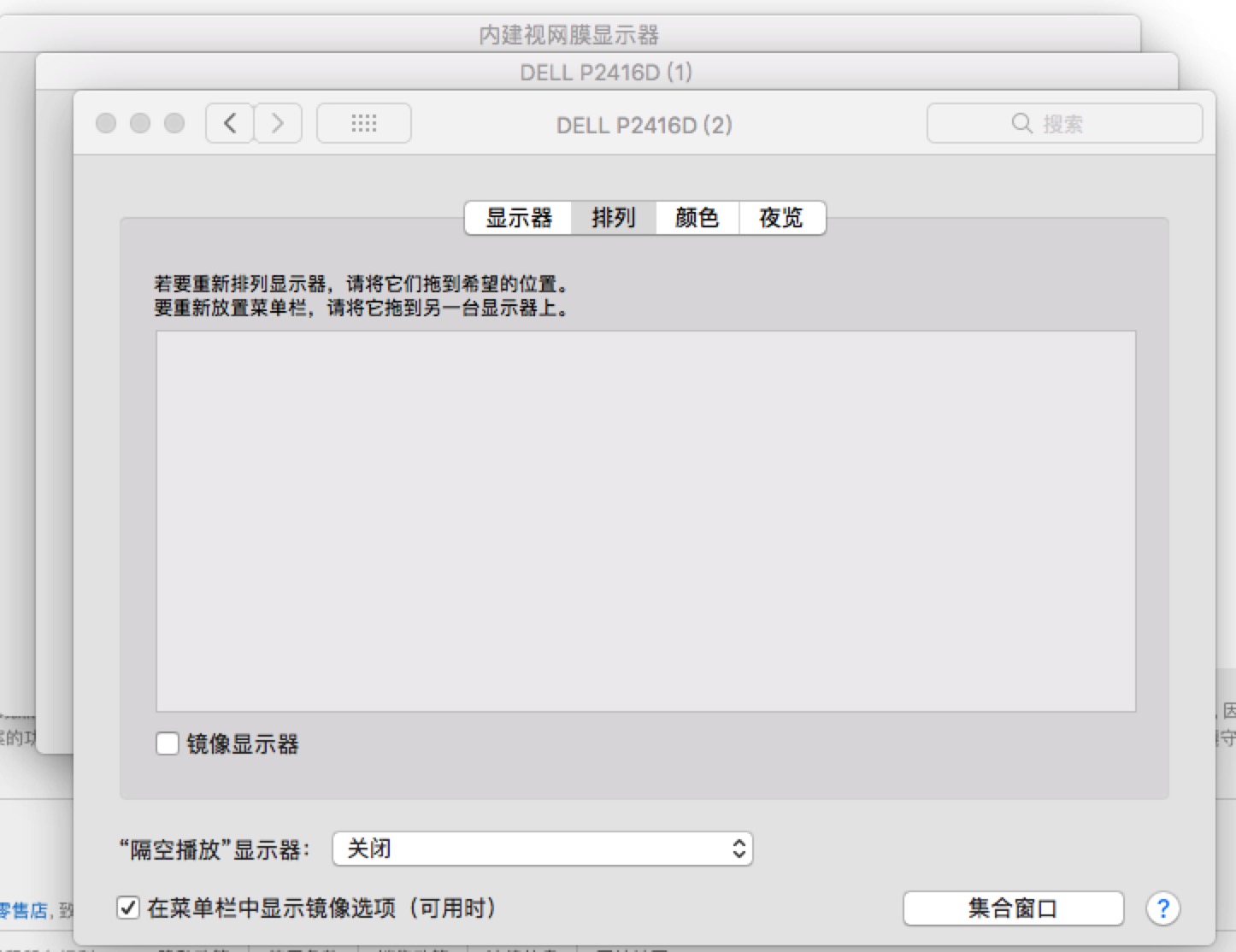Minimize the DELL P2416D (2) window

pyautogui.click(x=140, y=124)
